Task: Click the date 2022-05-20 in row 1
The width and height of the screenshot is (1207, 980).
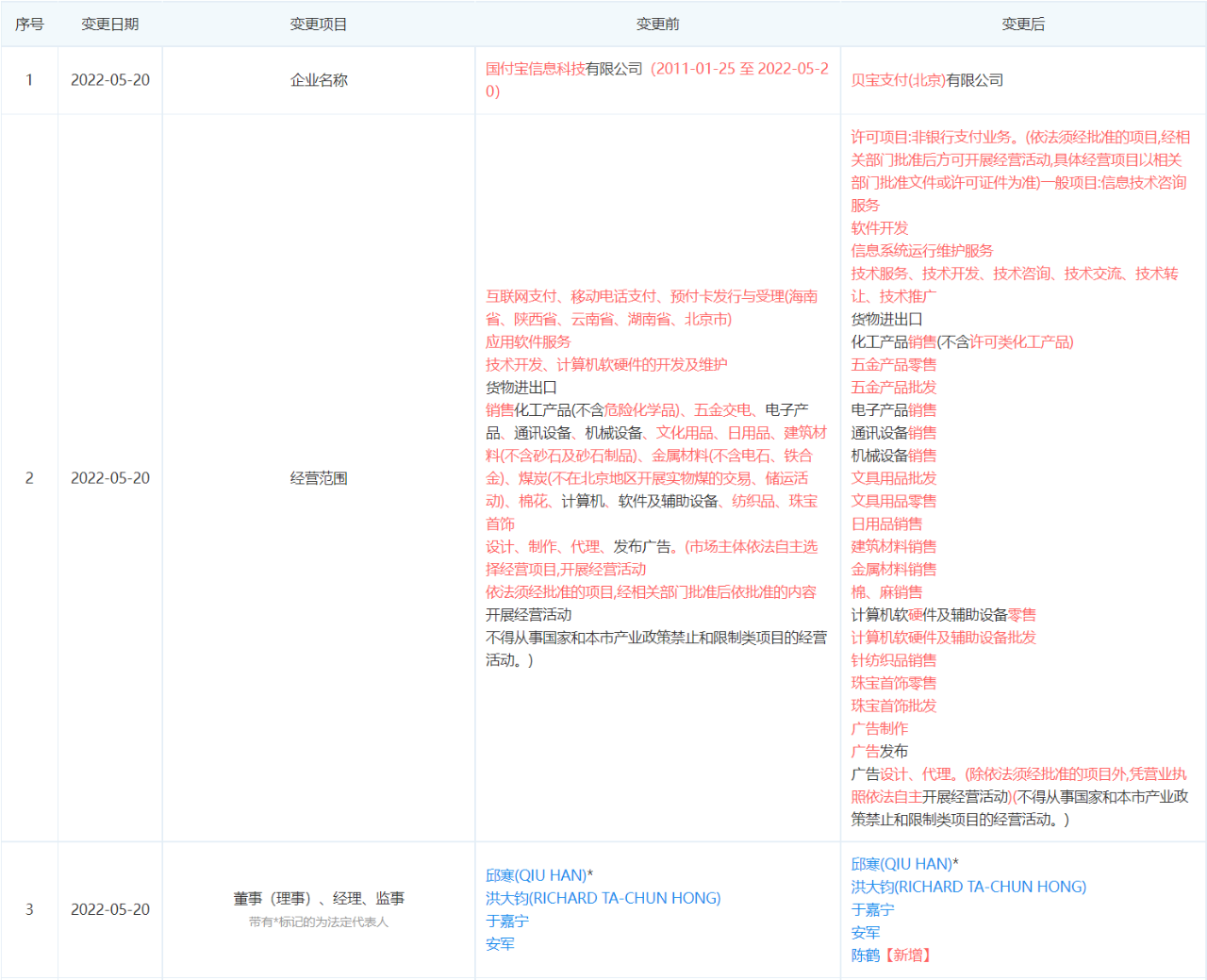Action: pos(110,80)
